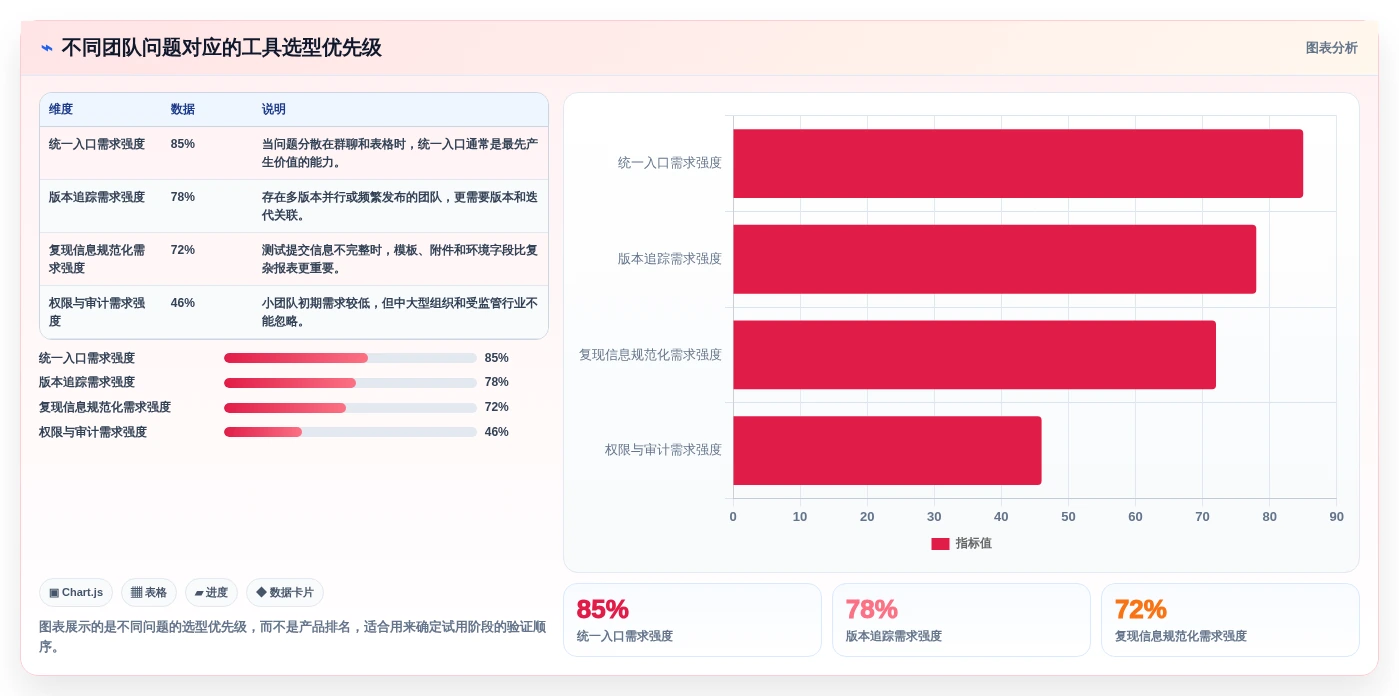The height and width of the screenshot is (696, 1399).
Task: Click the 权限与审计需求强度 progress bar
Action: (350, 432)
